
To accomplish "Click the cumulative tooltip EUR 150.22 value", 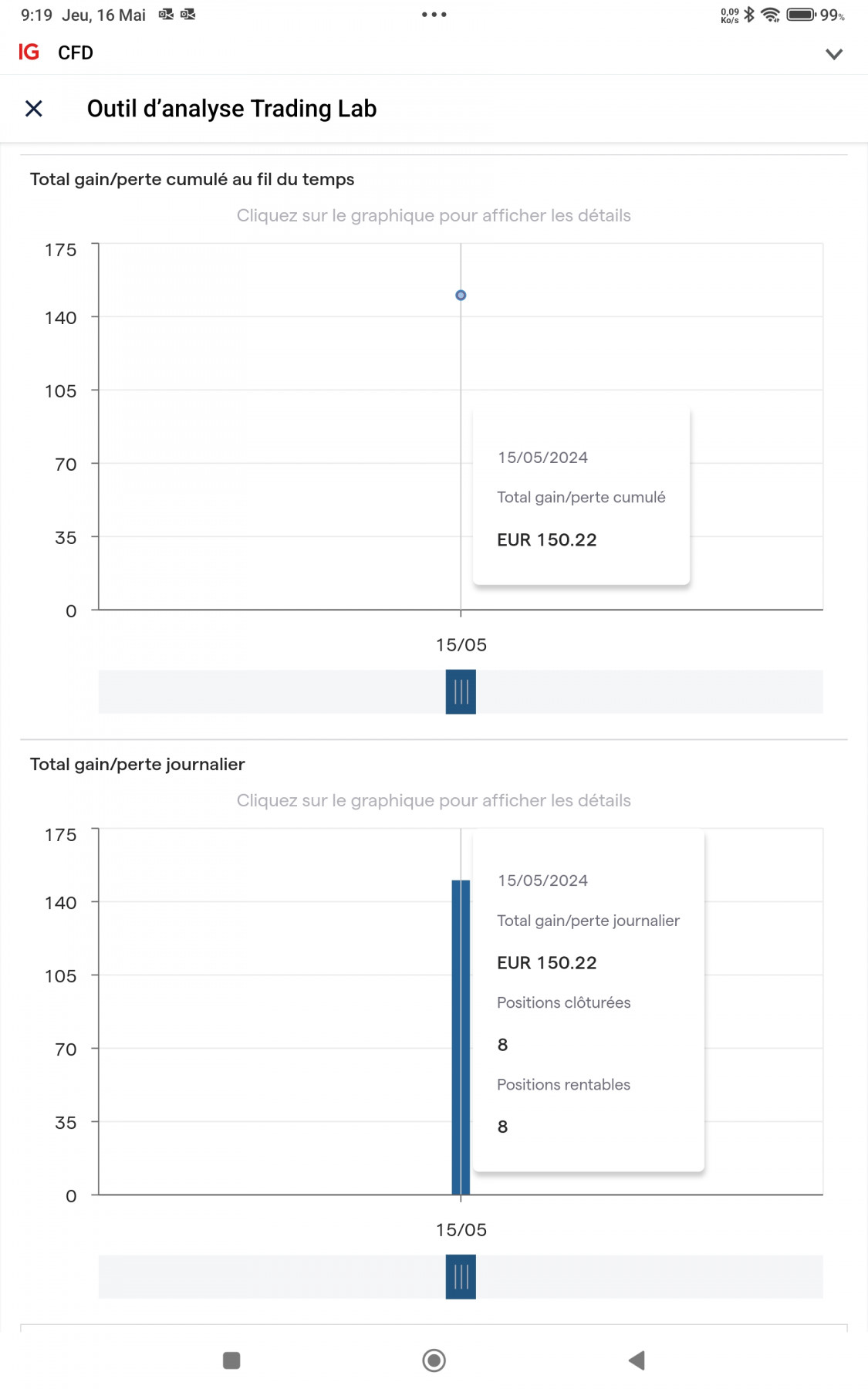I will (x=547, y=540).
